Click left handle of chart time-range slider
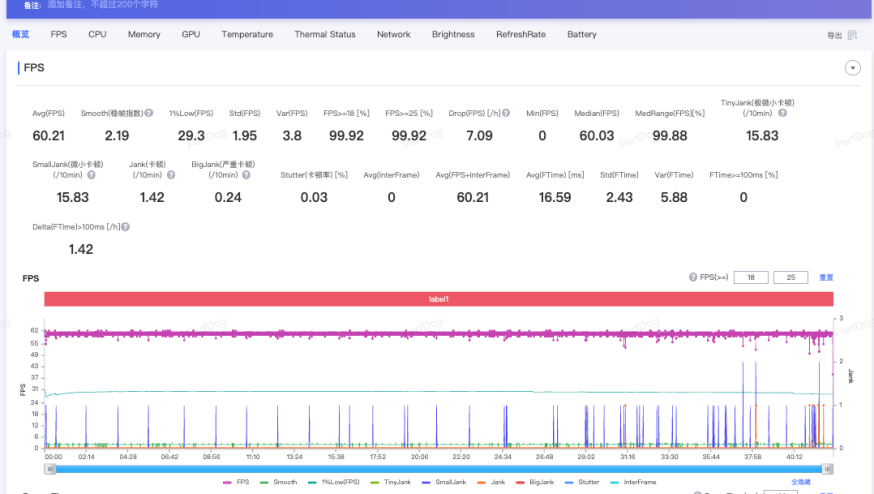The image size is (874, 494). (x=50, y=469)
